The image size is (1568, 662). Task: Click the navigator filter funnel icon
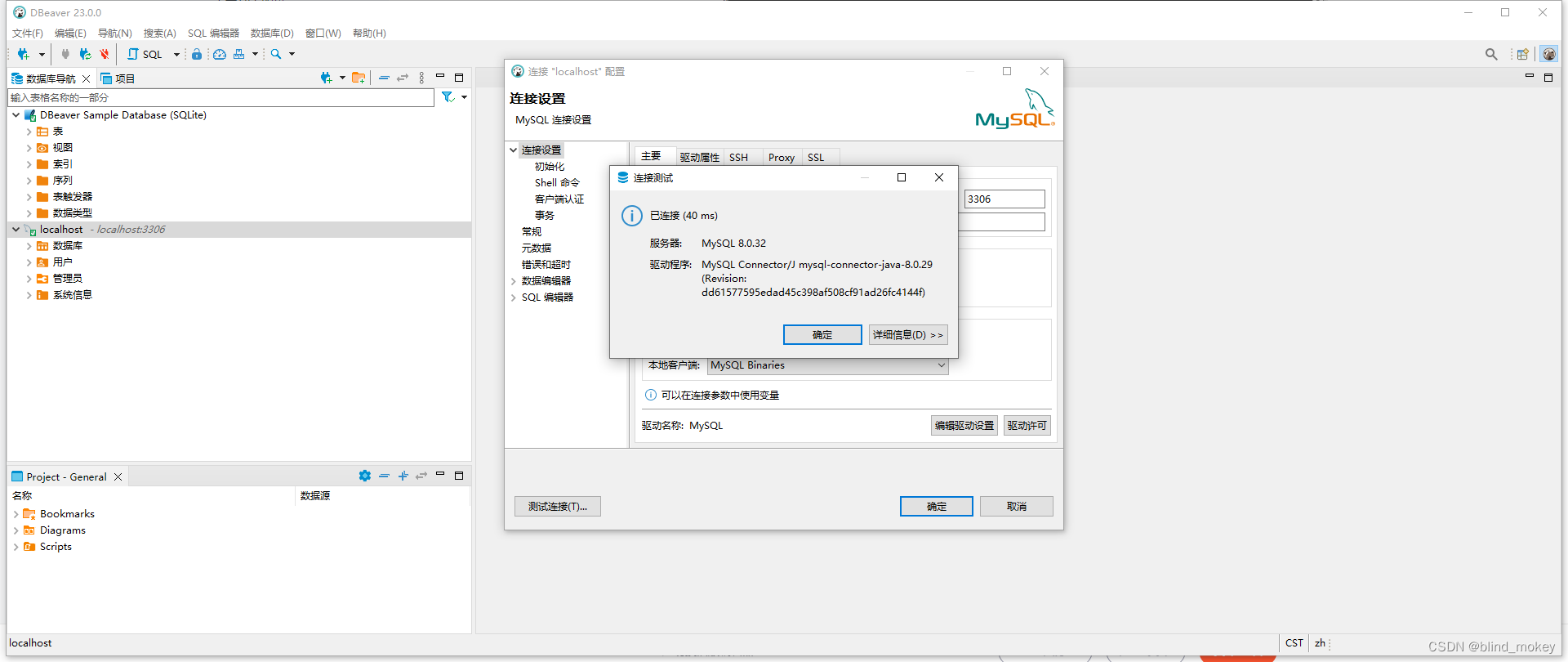(448, 97)
